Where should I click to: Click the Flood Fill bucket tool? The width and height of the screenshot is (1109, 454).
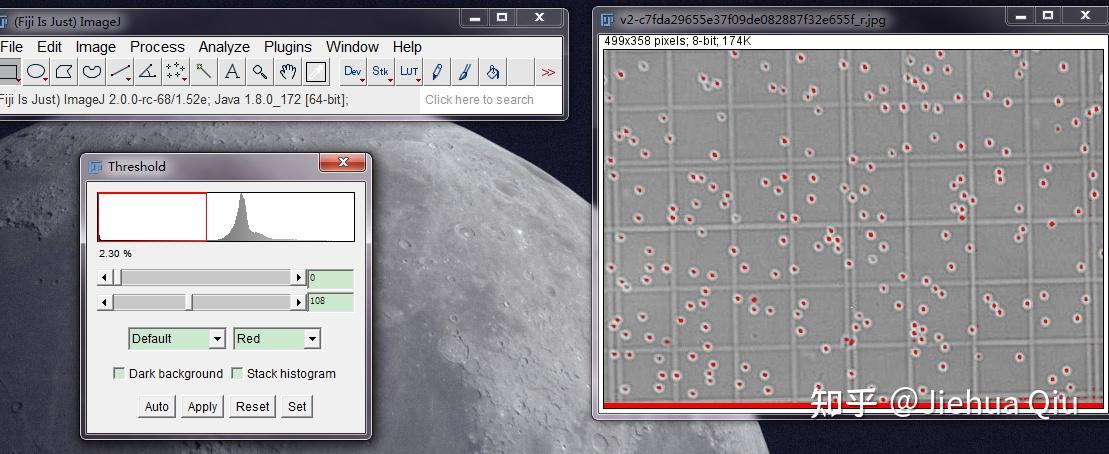tap(493, 71)
